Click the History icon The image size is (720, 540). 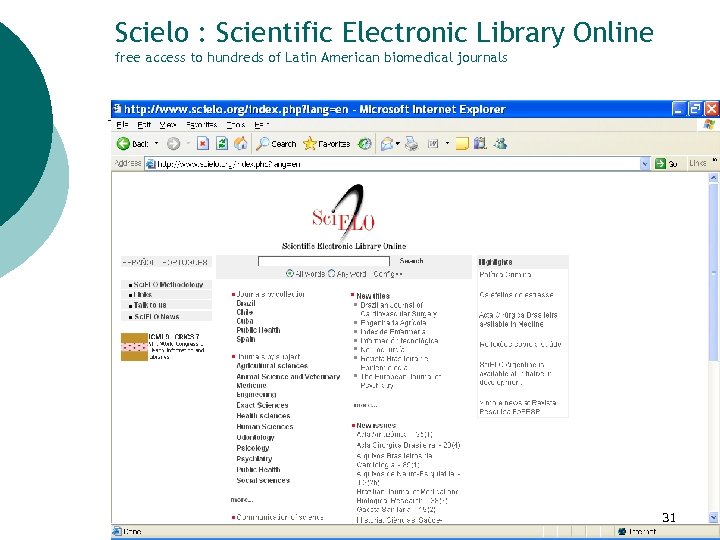[365, 144]
